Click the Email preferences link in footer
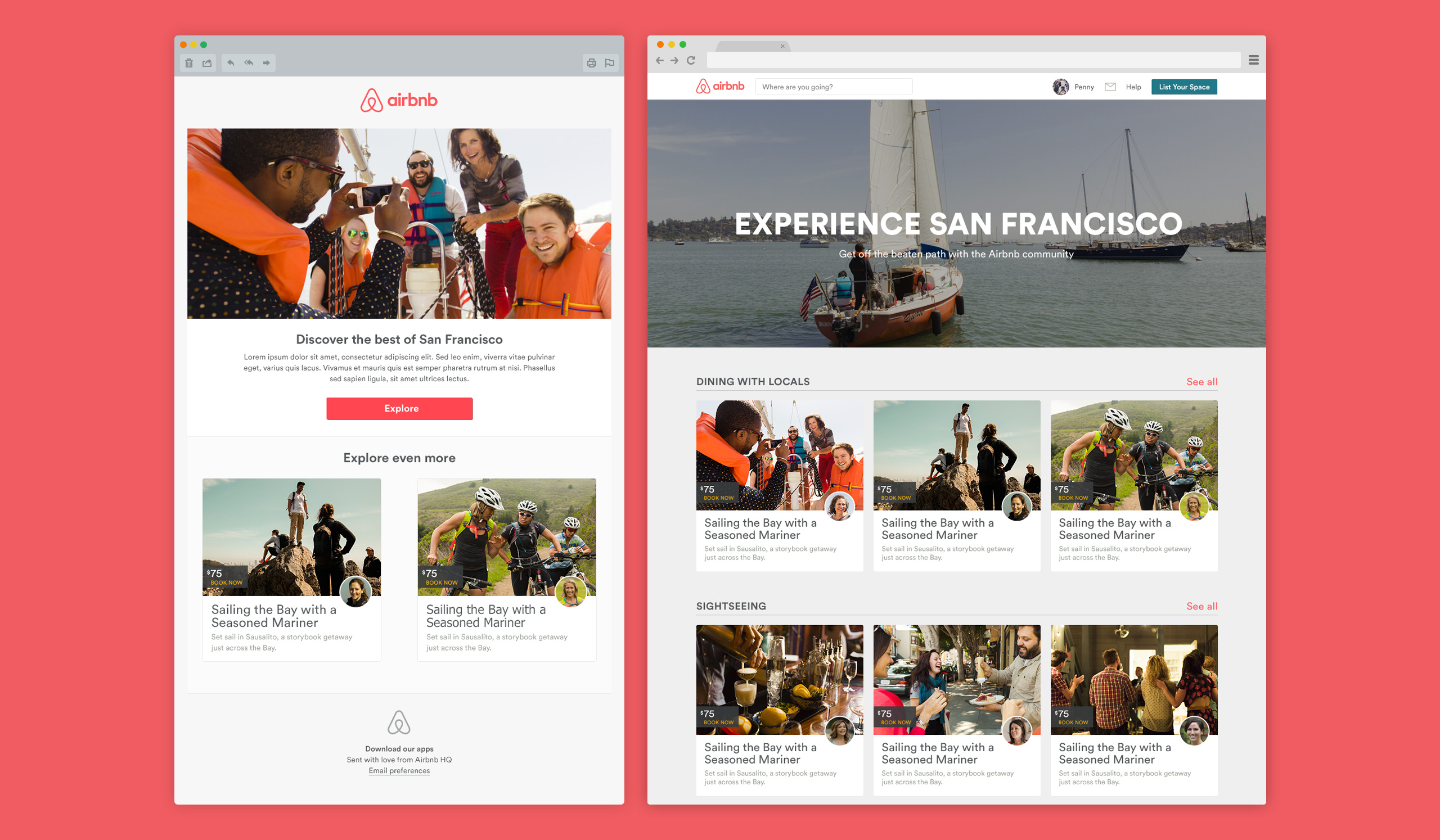 pos(400,776)
